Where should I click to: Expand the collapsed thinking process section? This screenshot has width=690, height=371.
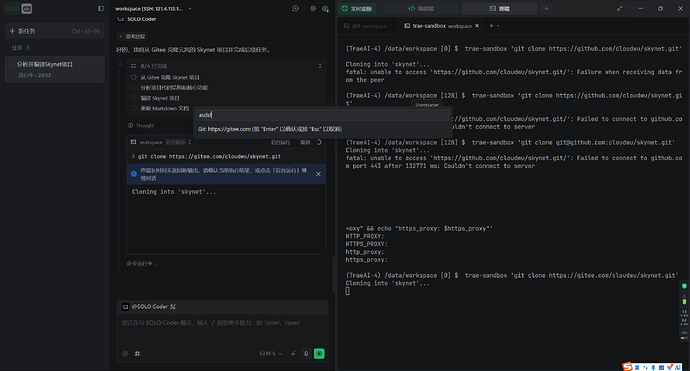tap(132, 36)
